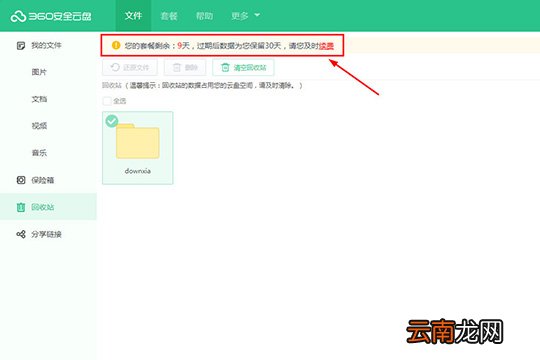Select the downxia folder thumbnail
The image size is (540, 360).
(x=138, y=141)
